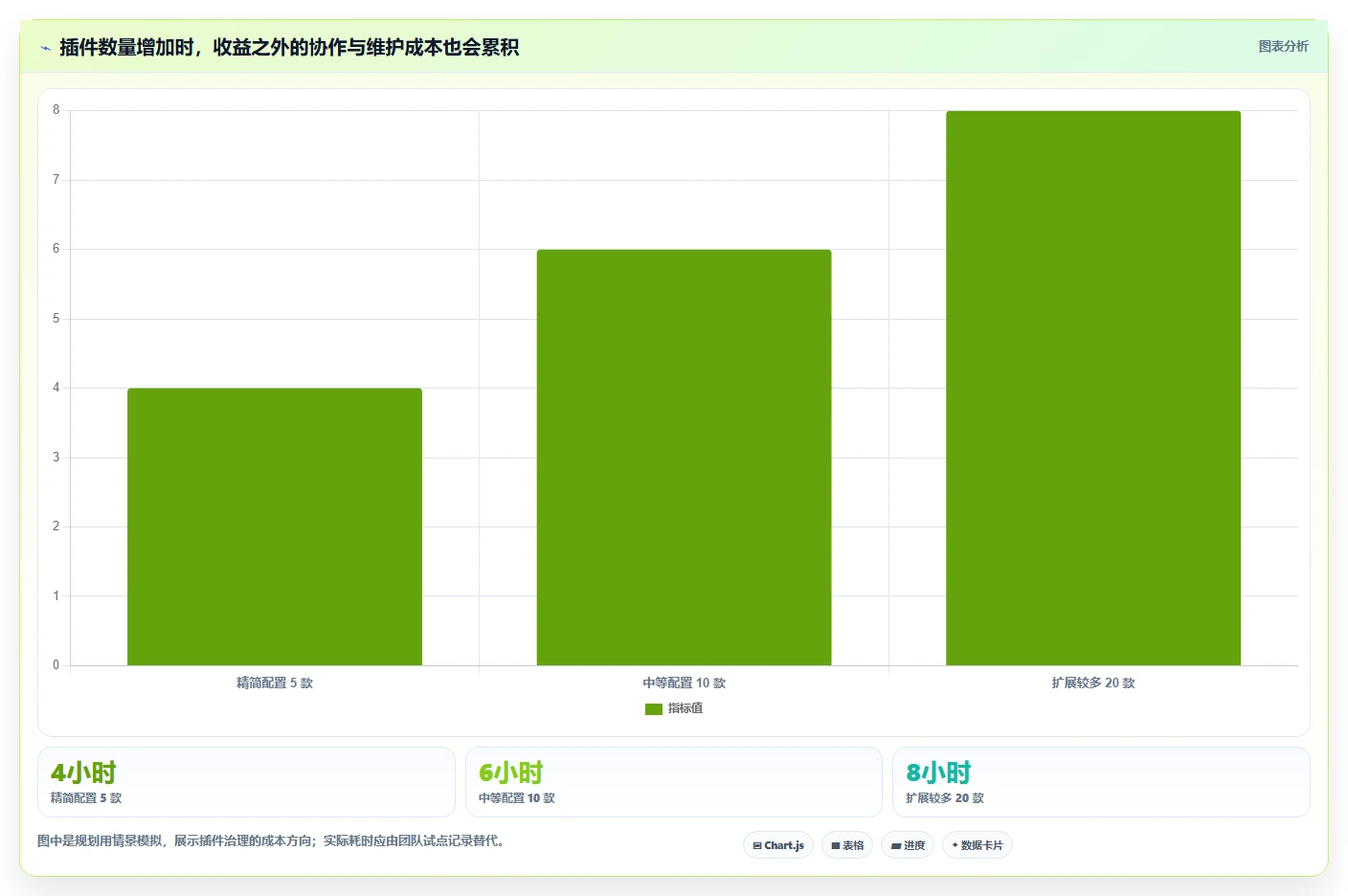The image size is (1348, 896).
Task: Toggle the 指标值 legend color swatch
Action: (x=654, y=708)
